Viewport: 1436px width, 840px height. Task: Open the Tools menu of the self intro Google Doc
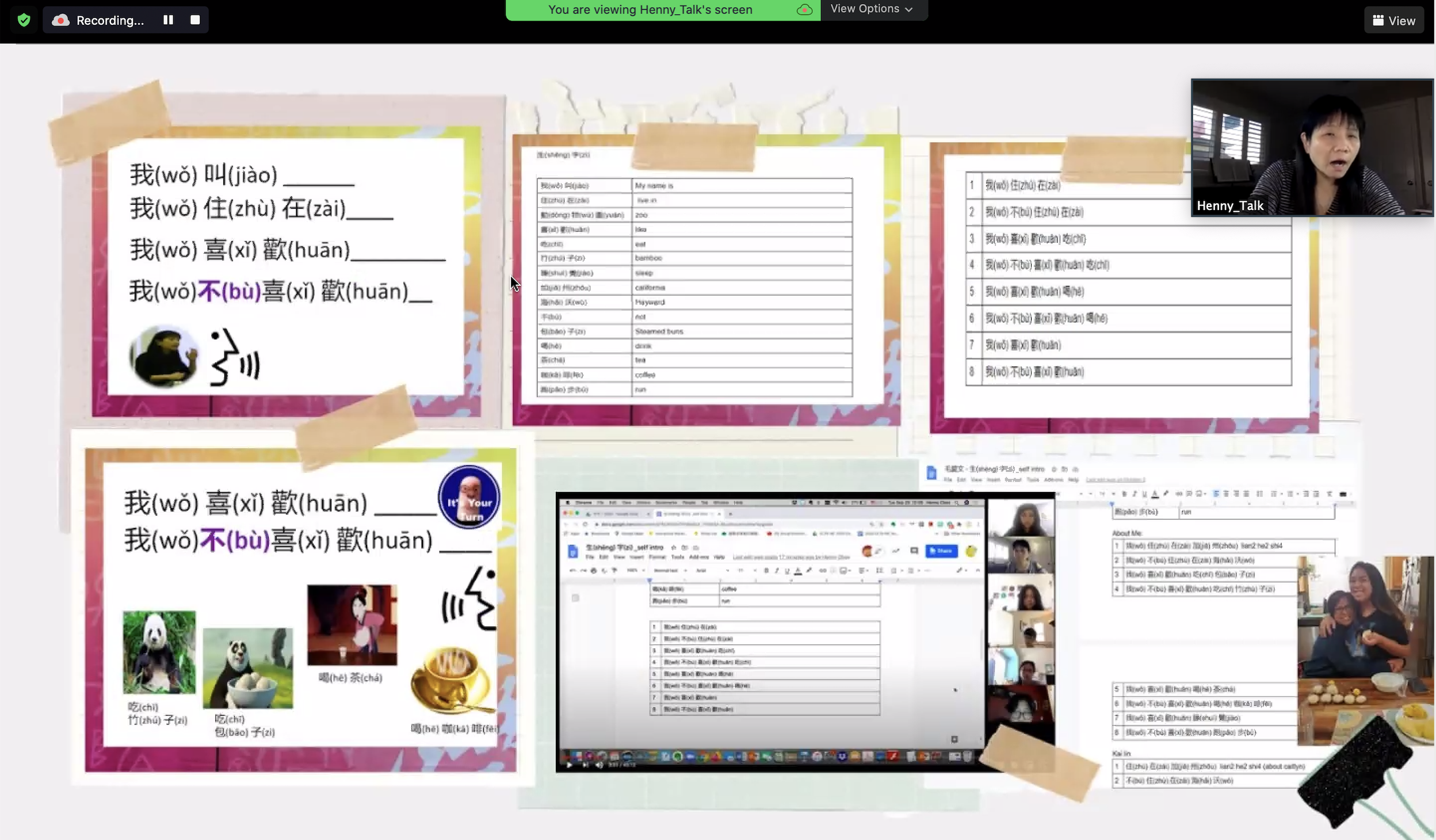pyautogui.click(x=1033, y=479)
